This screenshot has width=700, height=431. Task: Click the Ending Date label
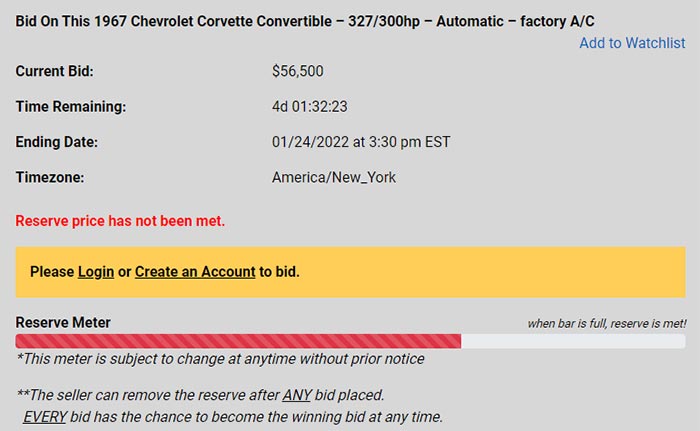click(57, 142)
